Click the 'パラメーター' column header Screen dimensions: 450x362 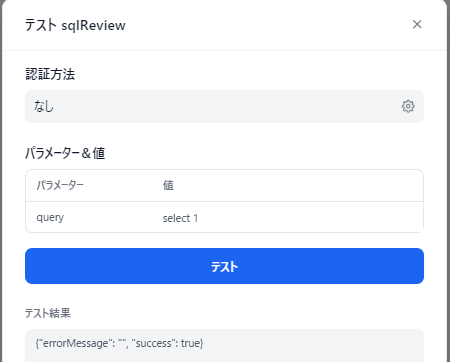pos(60,185)
